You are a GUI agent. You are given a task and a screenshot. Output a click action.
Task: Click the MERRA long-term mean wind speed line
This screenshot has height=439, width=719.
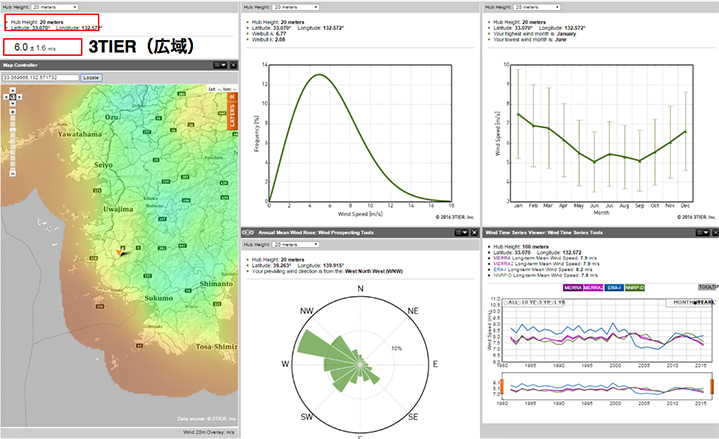545,258
